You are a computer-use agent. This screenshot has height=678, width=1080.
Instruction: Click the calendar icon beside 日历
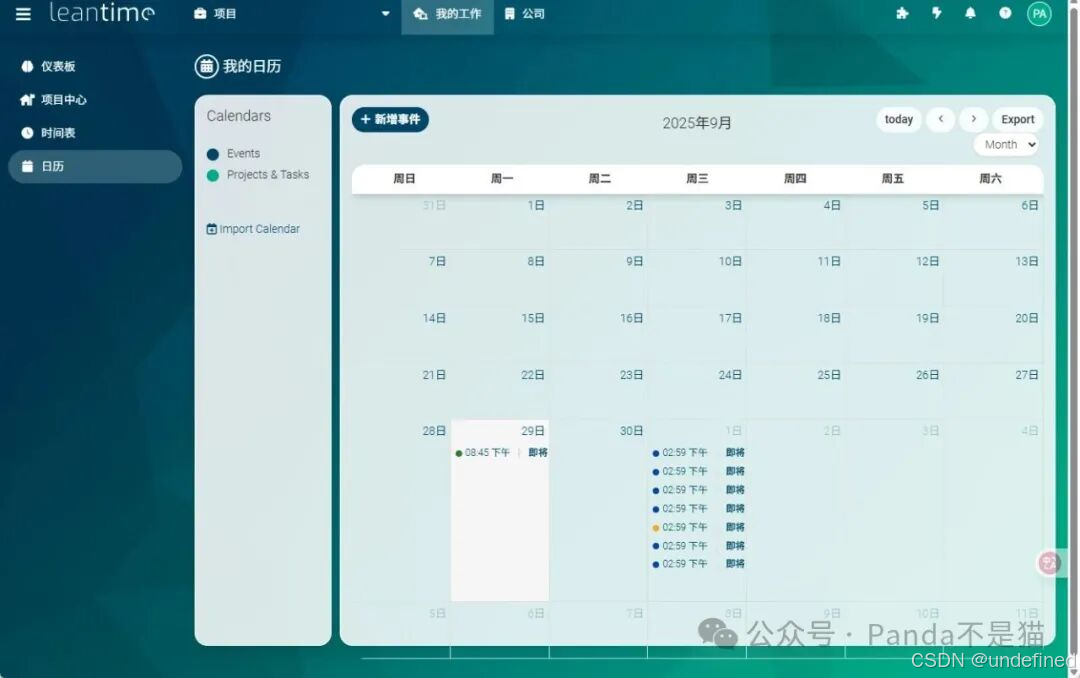coord(27,166)
